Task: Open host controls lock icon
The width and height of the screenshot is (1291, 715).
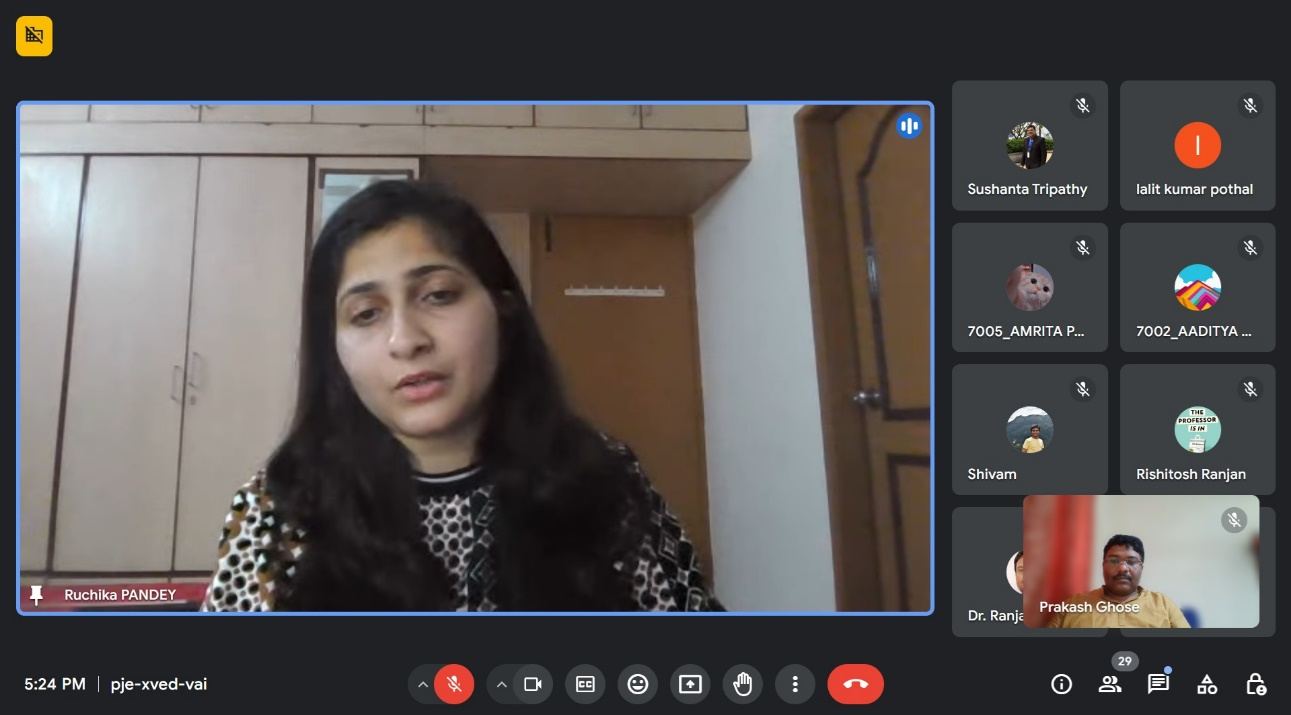Action: [1256, 684]
